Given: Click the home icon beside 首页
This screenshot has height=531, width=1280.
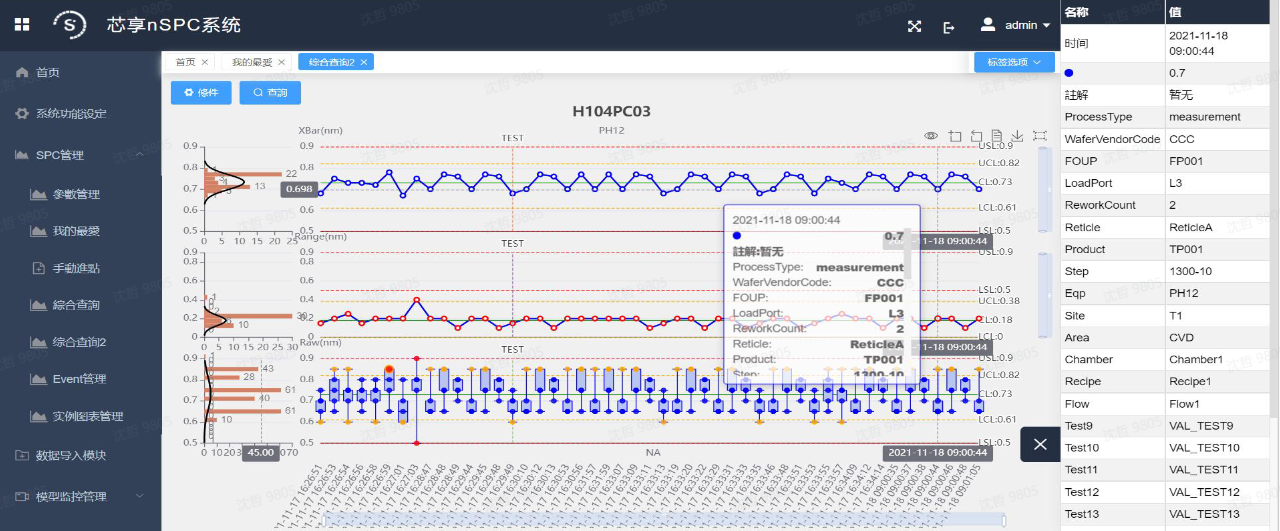Looking at the screenshot, I should coord(22,72).
